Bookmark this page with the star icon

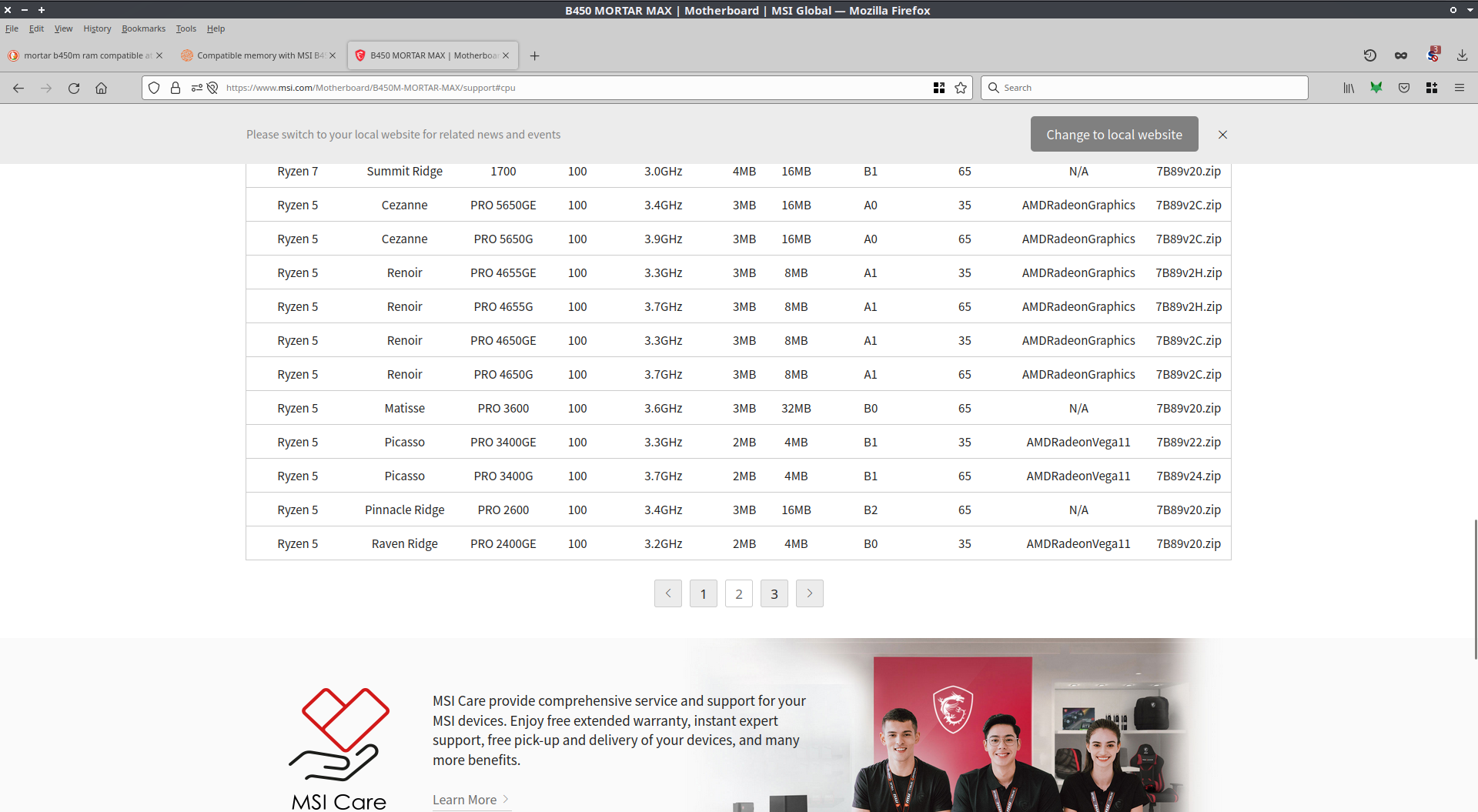[x=961, y=89]
